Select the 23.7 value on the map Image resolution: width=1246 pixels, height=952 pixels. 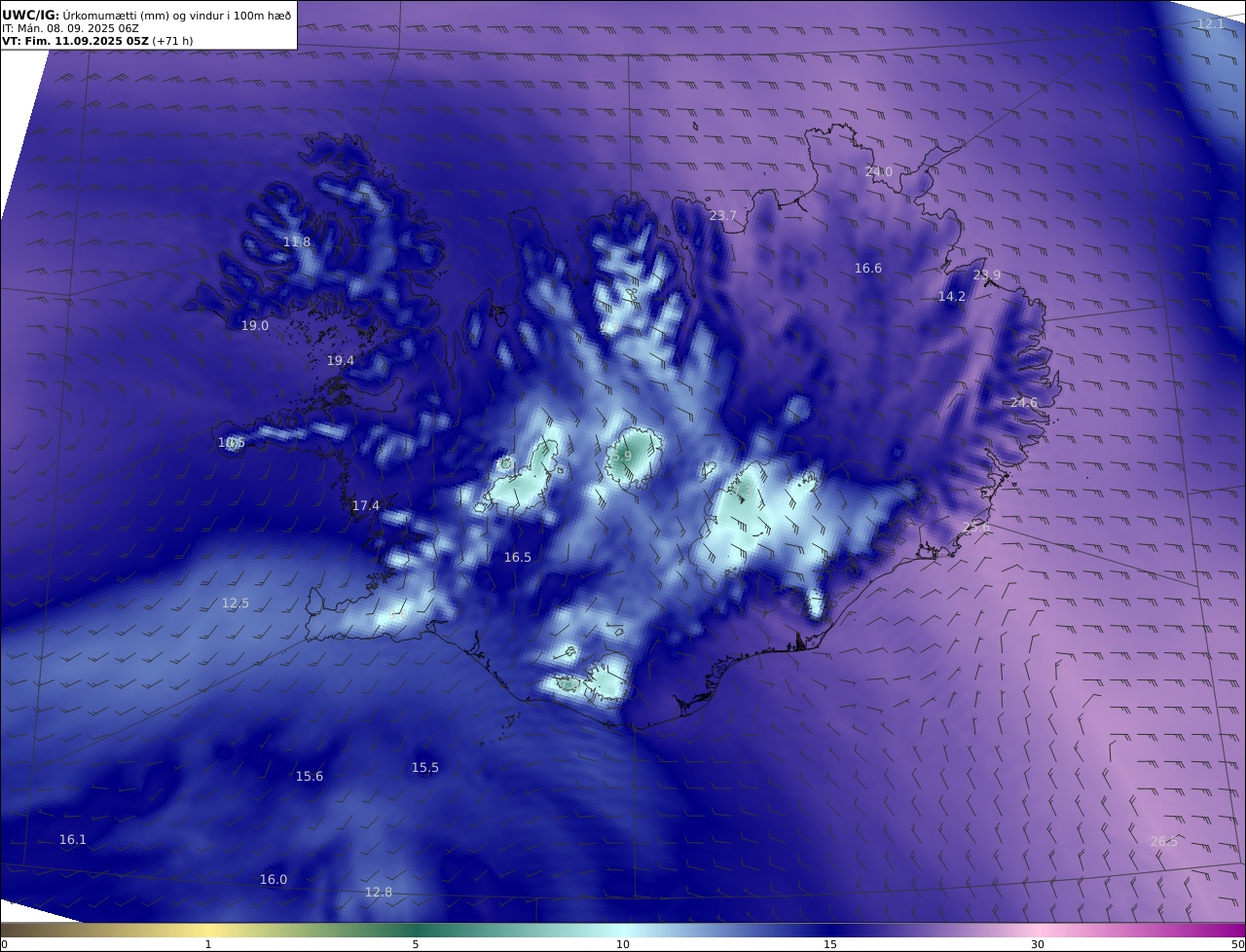click(723, 215)
